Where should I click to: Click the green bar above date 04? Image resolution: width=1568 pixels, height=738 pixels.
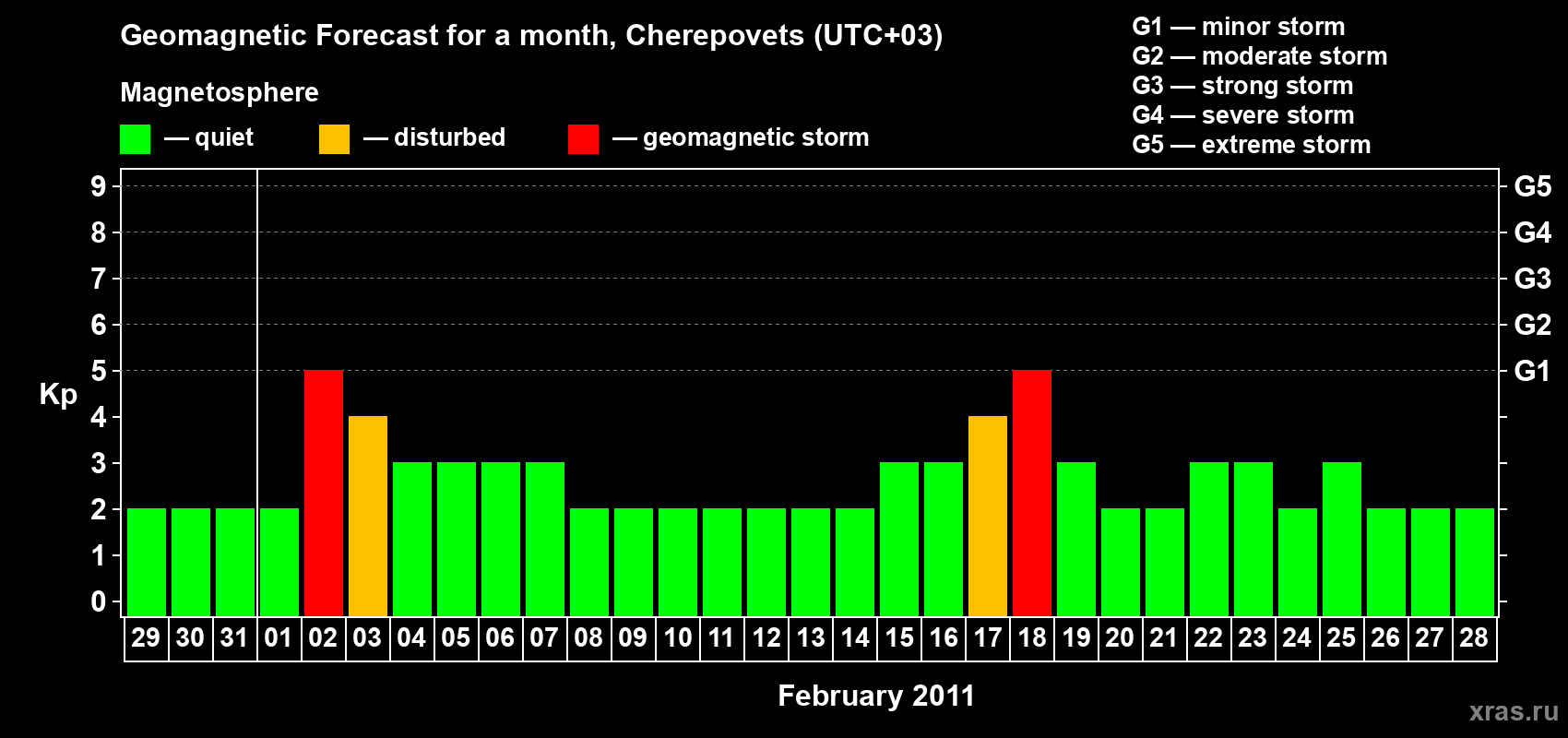pos(412,540)
